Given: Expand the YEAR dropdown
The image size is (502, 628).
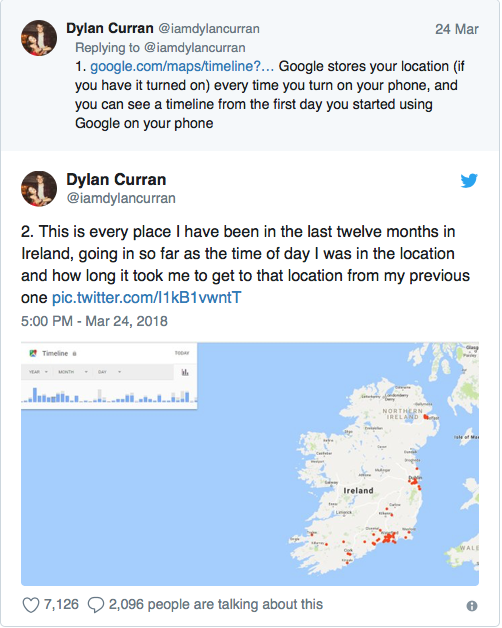Looking at the screenshot, I should pos(38,372).
